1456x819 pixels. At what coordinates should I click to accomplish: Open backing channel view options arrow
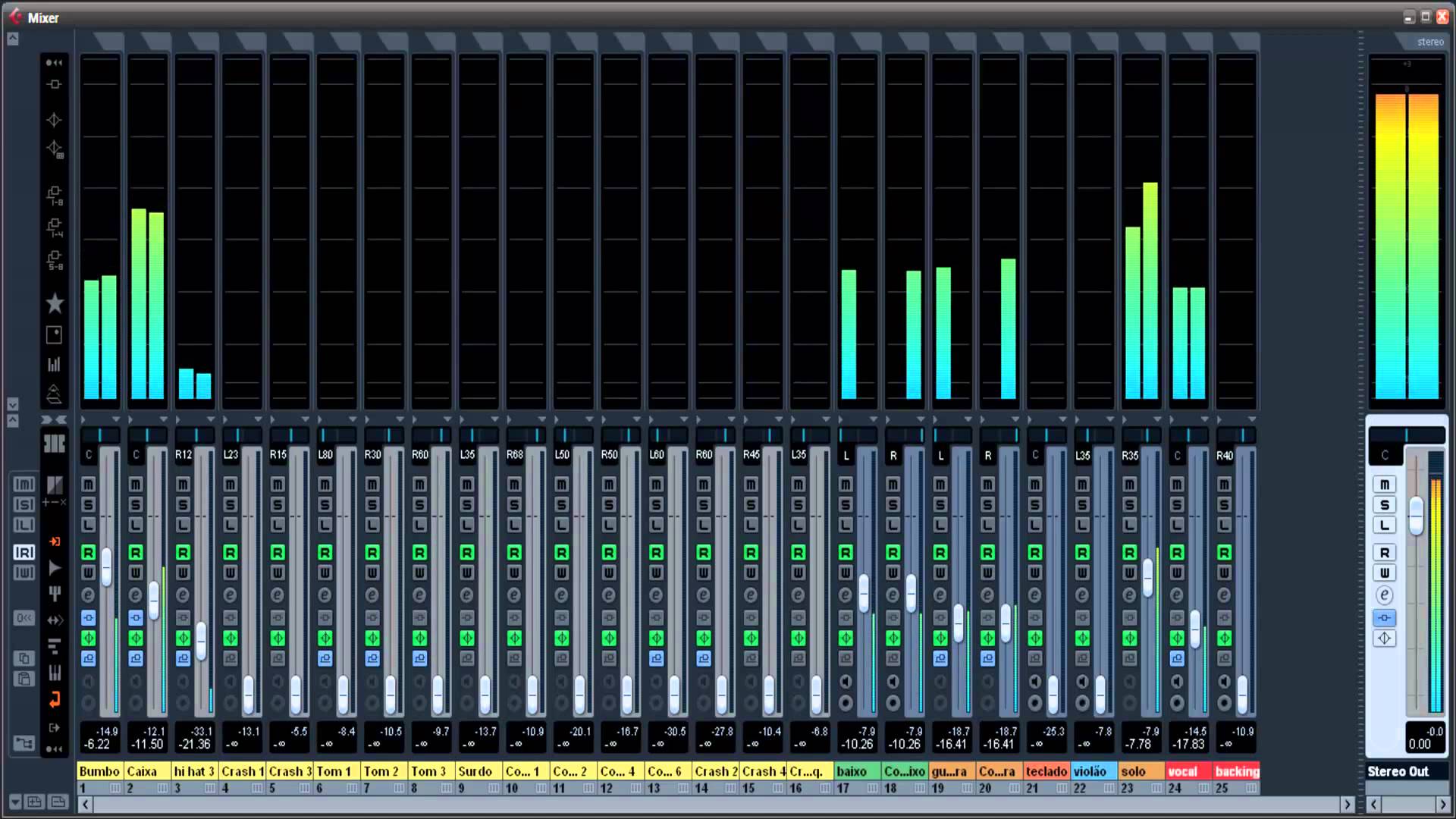point(1251,419)
